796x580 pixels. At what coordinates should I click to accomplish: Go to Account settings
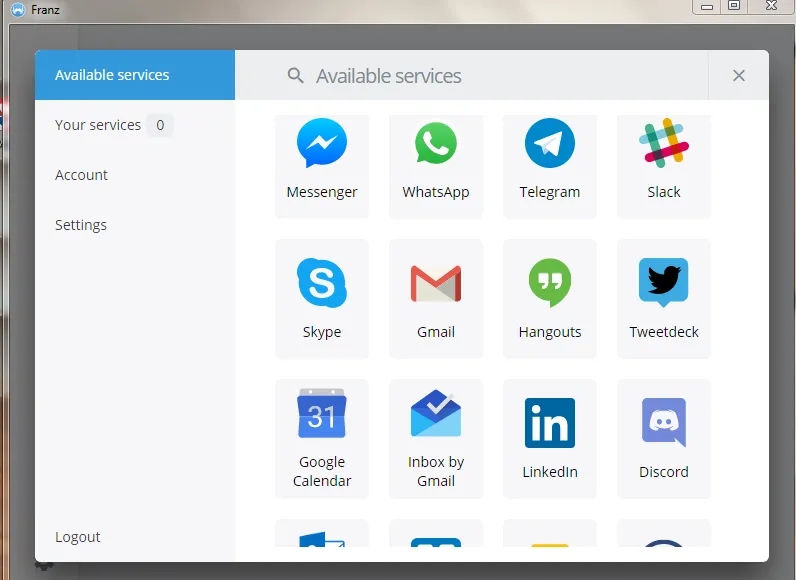click(x=135, y=175)
